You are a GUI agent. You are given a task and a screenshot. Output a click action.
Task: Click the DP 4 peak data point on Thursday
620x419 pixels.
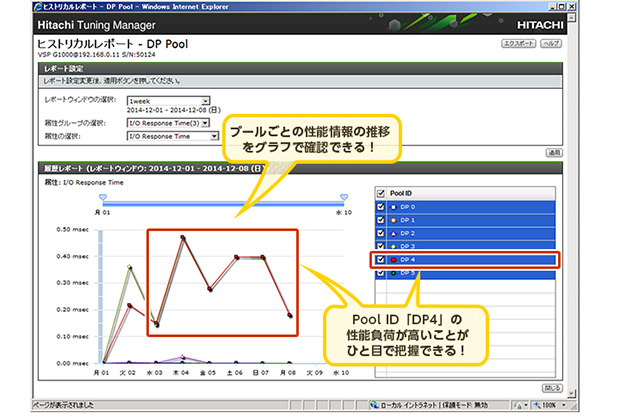(183, 238)
